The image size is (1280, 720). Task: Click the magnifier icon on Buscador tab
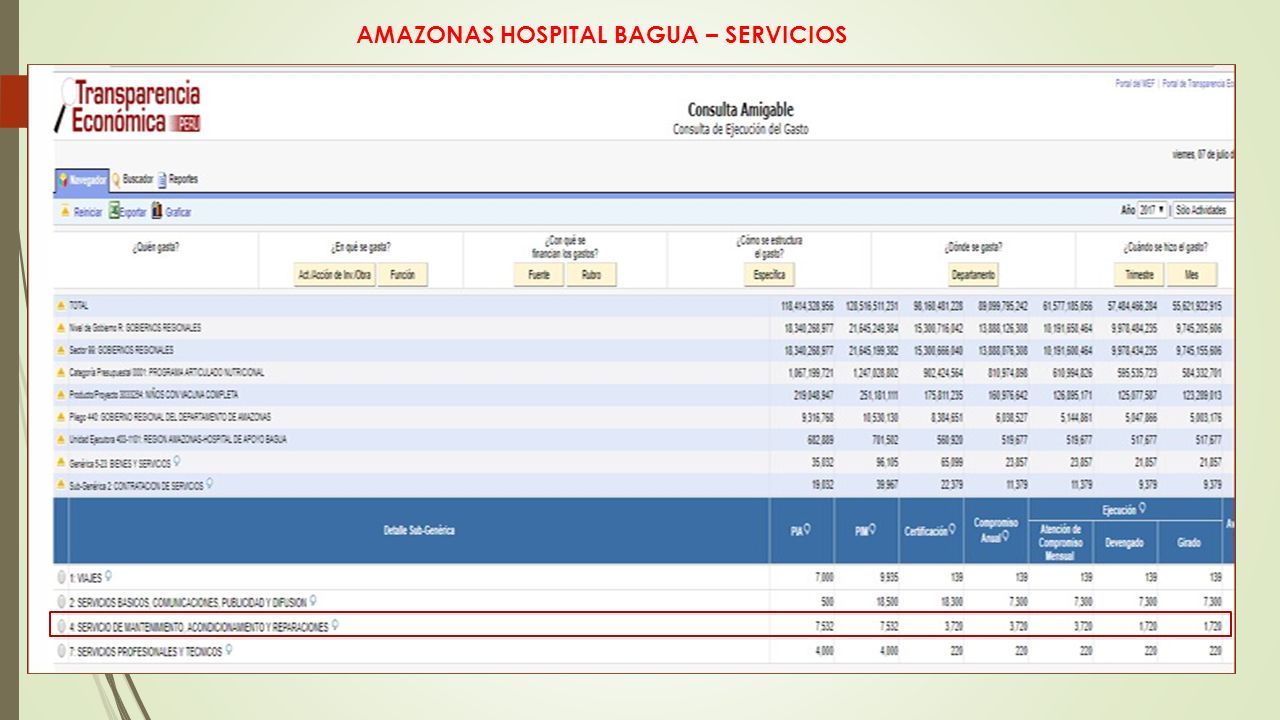click(x=116, y=180)
